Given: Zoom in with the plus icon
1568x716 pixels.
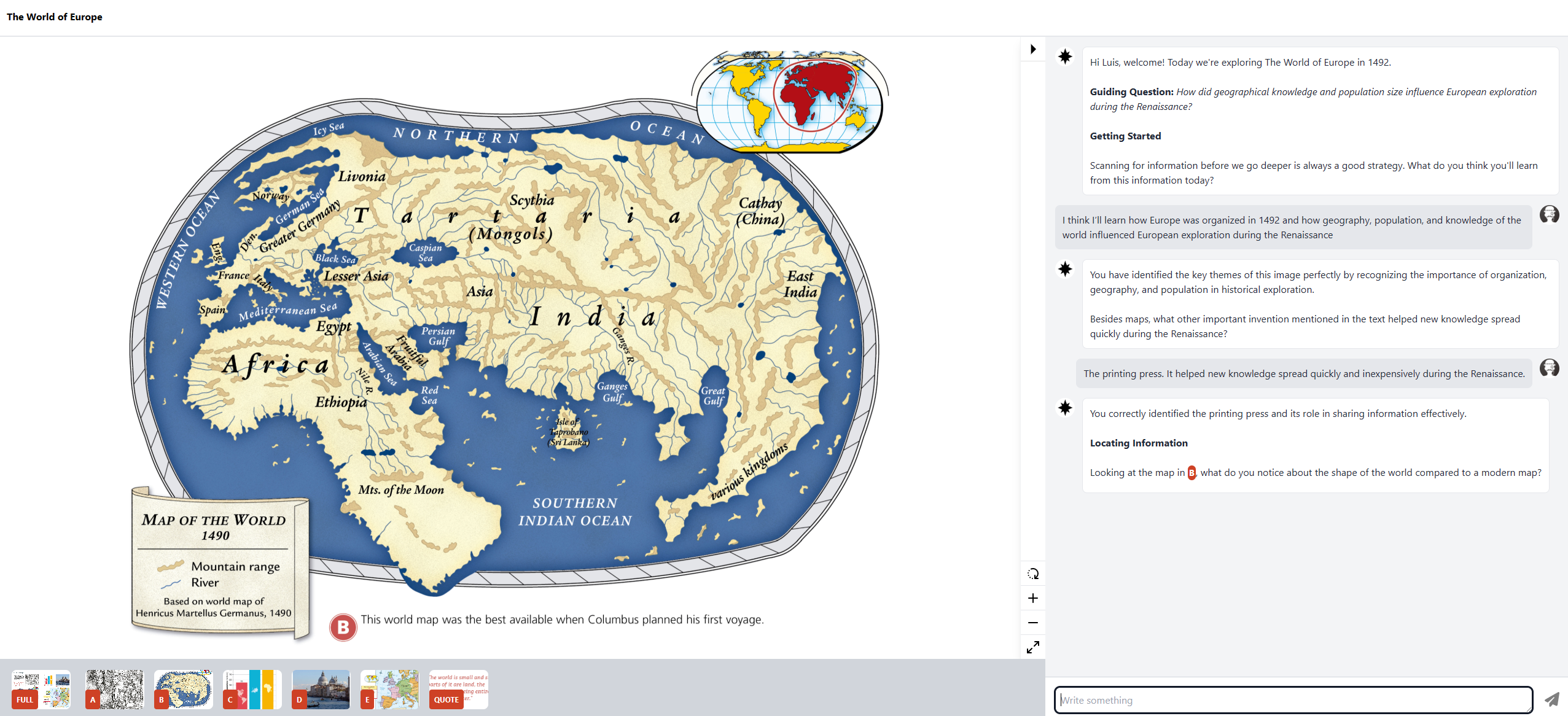Looking at the screenshot, I should 1033,598.
